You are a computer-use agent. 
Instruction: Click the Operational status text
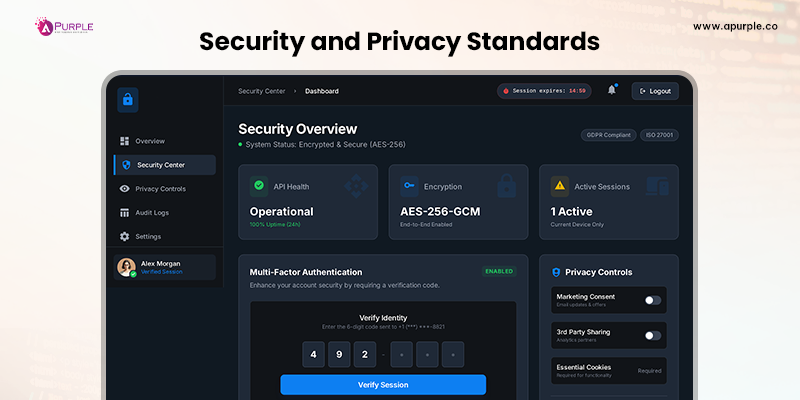click(x=282, y=211)
